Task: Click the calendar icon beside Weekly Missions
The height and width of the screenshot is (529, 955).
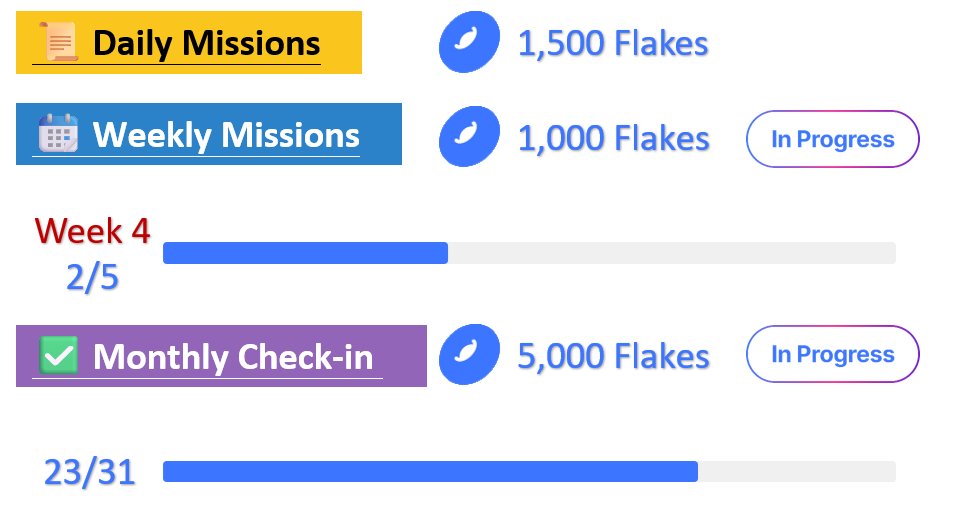Action: pyautogui.click(x=58, y=133)
